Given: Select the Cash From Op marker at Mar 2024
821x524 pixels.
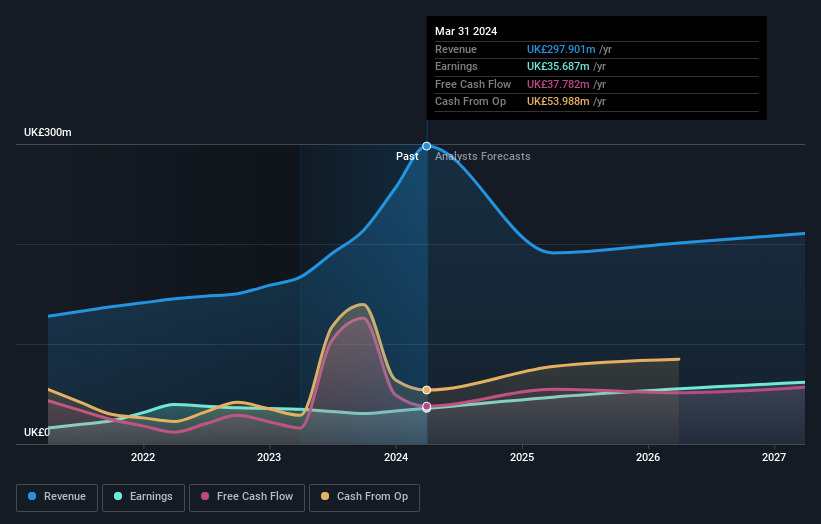Looking at the screenshot, I should click(x=427, y=390).
